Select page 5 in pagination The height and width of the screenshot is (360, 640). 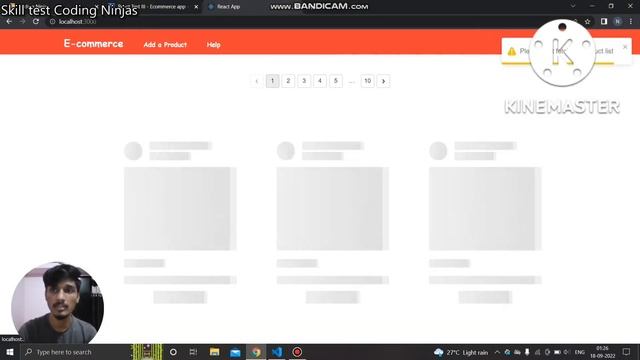click(336, 81)
